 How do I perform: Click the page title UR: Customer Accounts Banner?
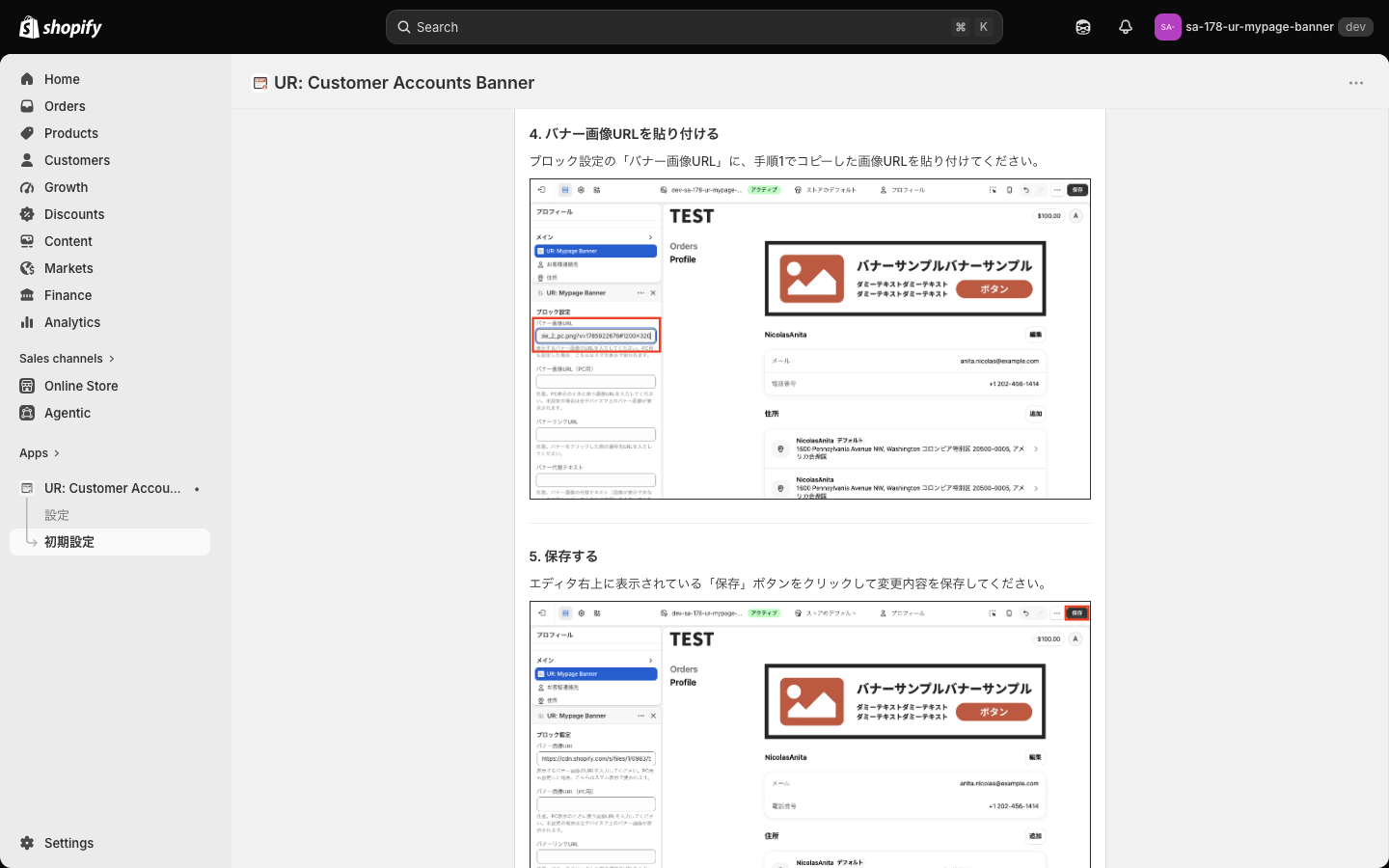click(x=404, y=83)
